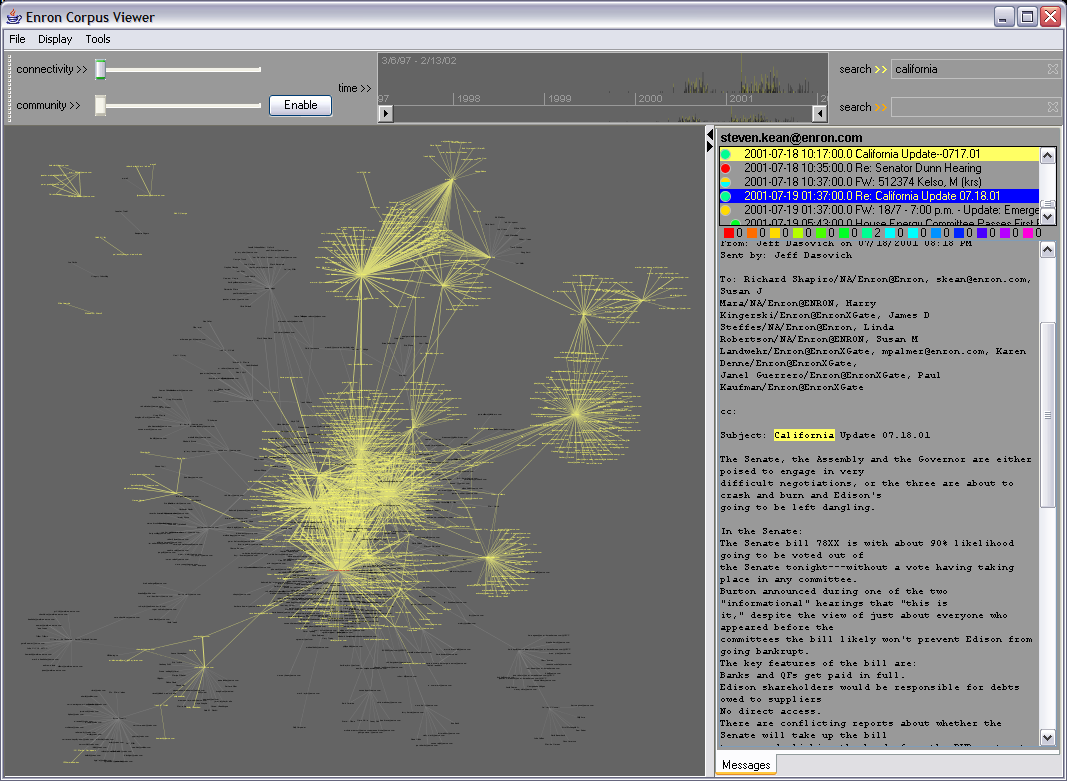Pick the magenta color swatch
1067x781 pixels.
pos(1028,233)
